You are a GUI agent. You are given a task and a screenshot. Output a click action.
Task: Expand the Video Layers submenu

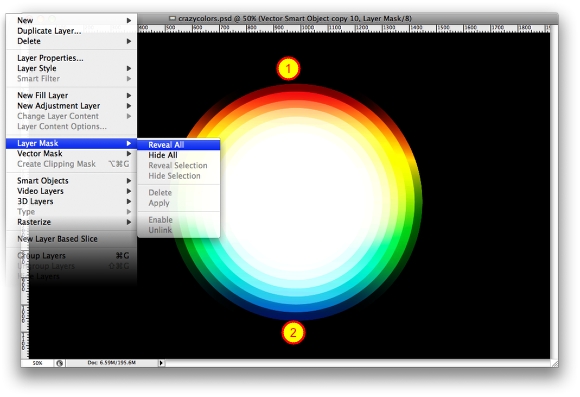tap(71, 191)
